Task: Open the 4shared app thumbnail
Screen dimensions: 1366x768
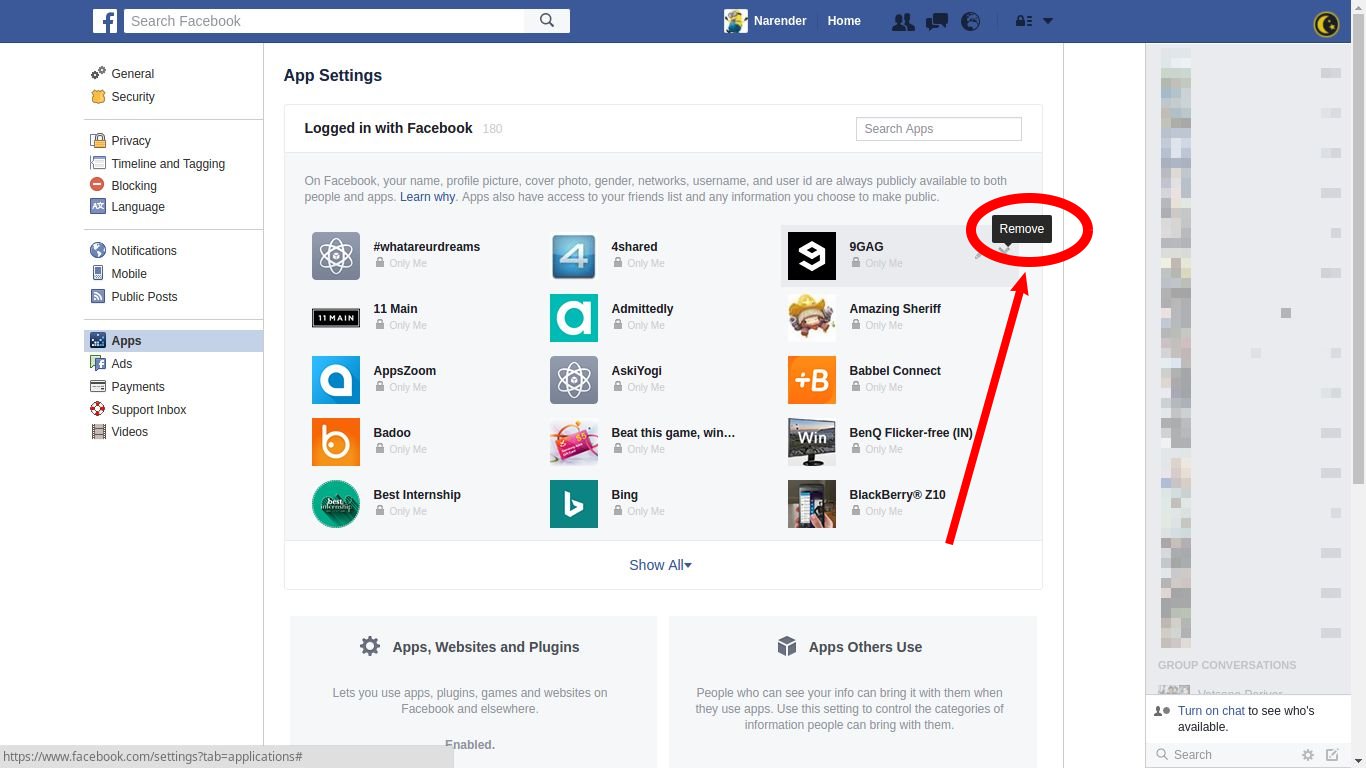Action: point(574,256)
